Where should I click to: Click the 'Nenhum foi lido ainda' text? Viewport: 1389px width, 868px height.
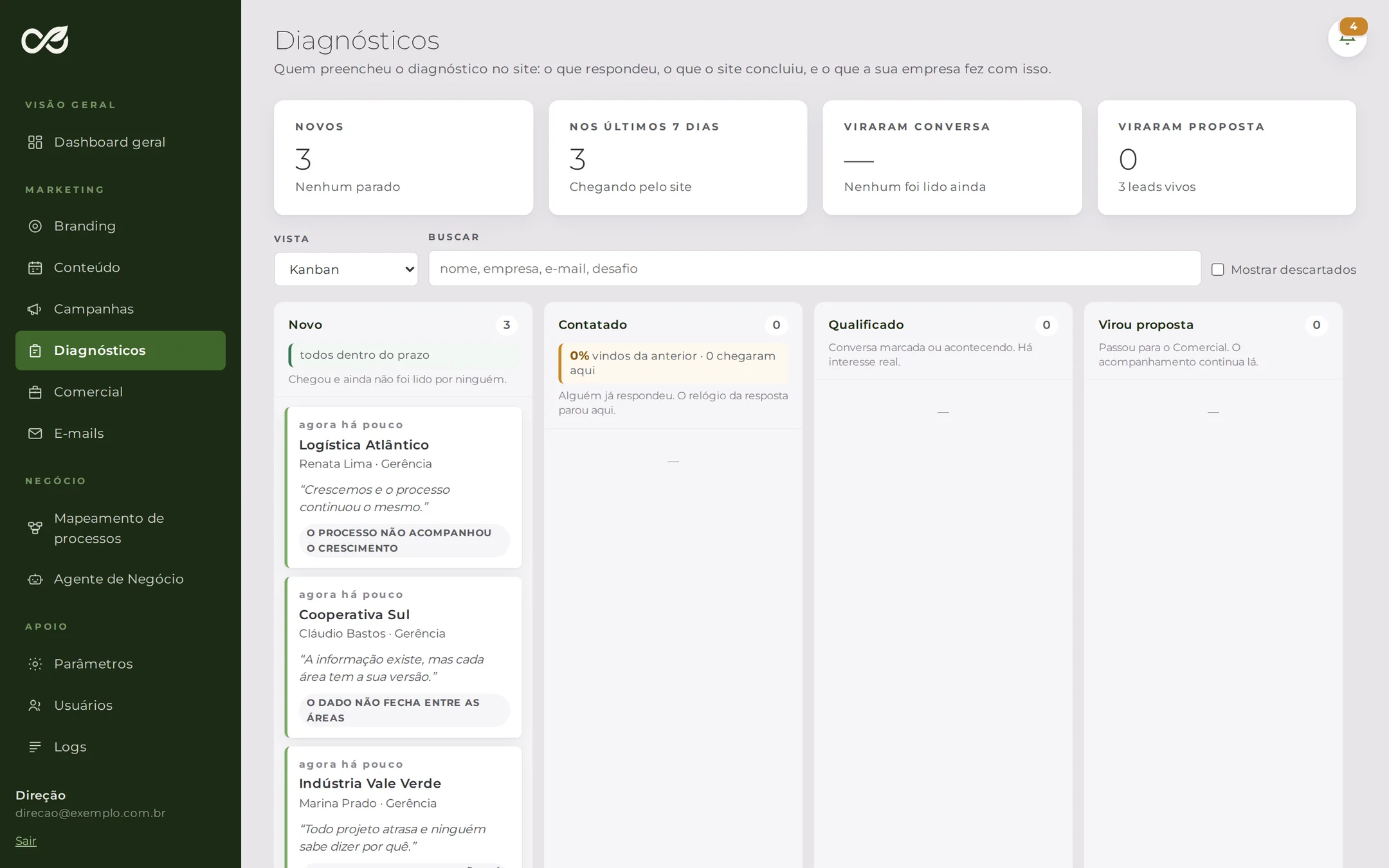[x=915, y=187]
